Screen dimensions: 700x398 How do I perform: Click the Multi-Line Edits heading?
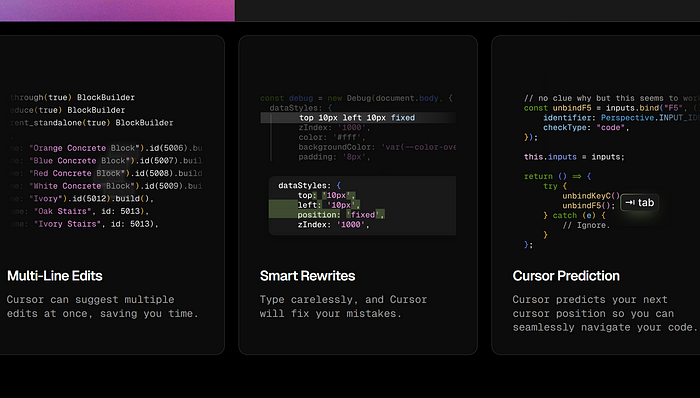[x=54, y=276]
